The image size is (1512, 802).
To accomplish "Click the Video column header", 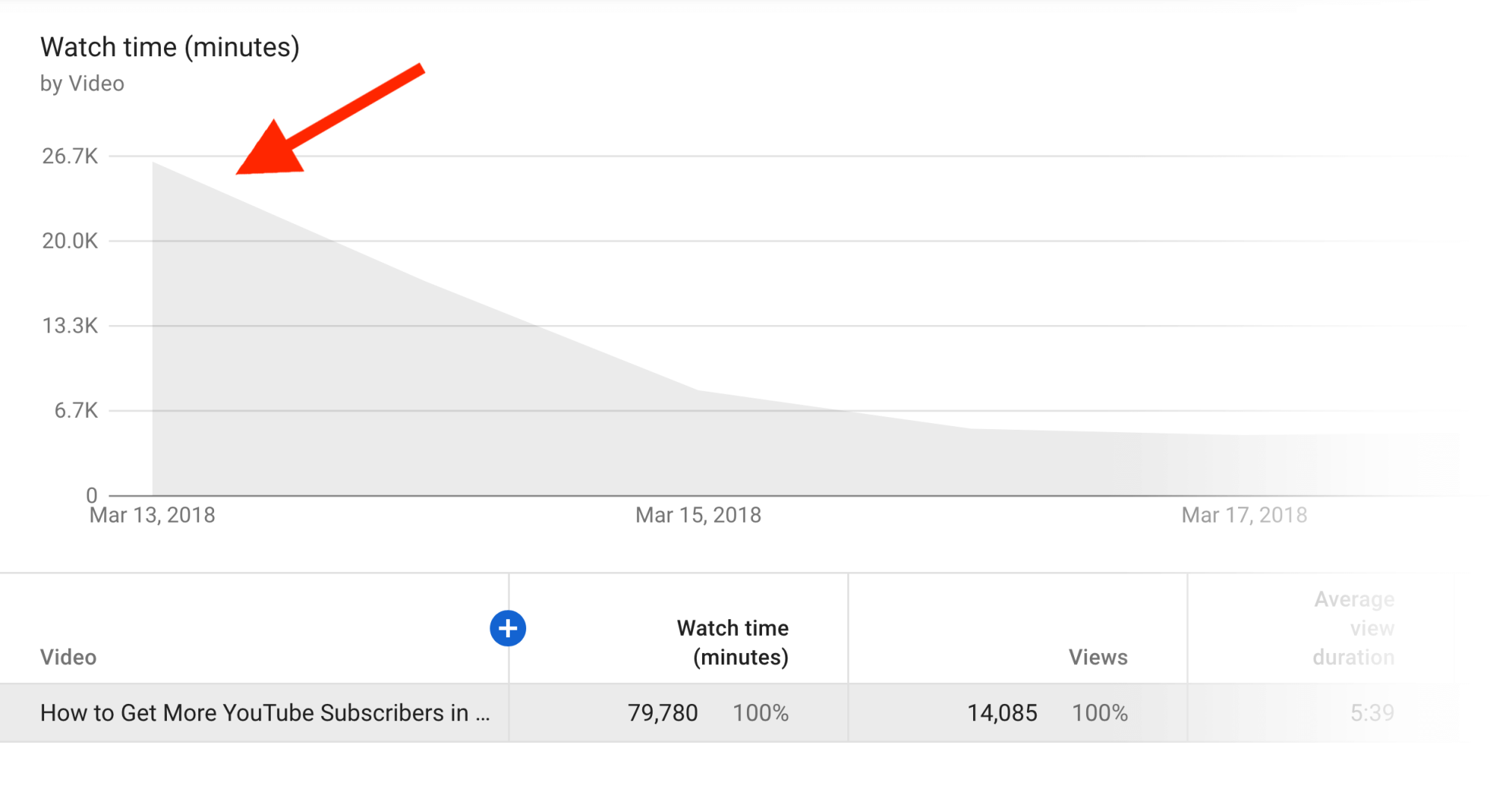I will [x=68, y=657].
